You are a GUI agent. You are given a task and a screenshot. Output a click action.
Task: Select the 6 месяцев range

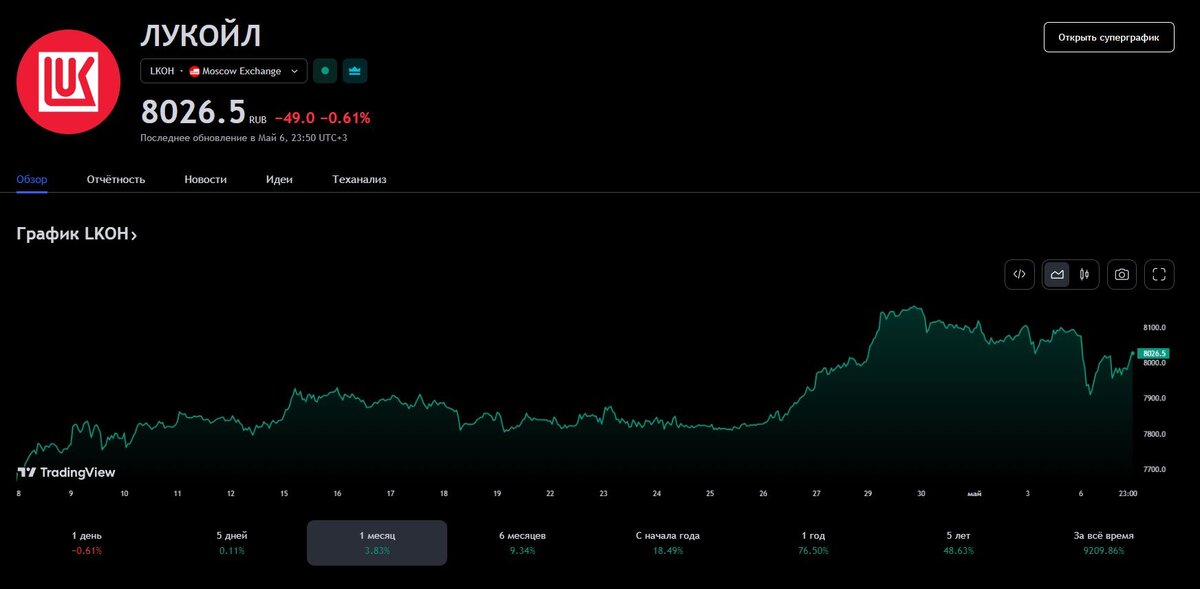[x=522, y=543]
